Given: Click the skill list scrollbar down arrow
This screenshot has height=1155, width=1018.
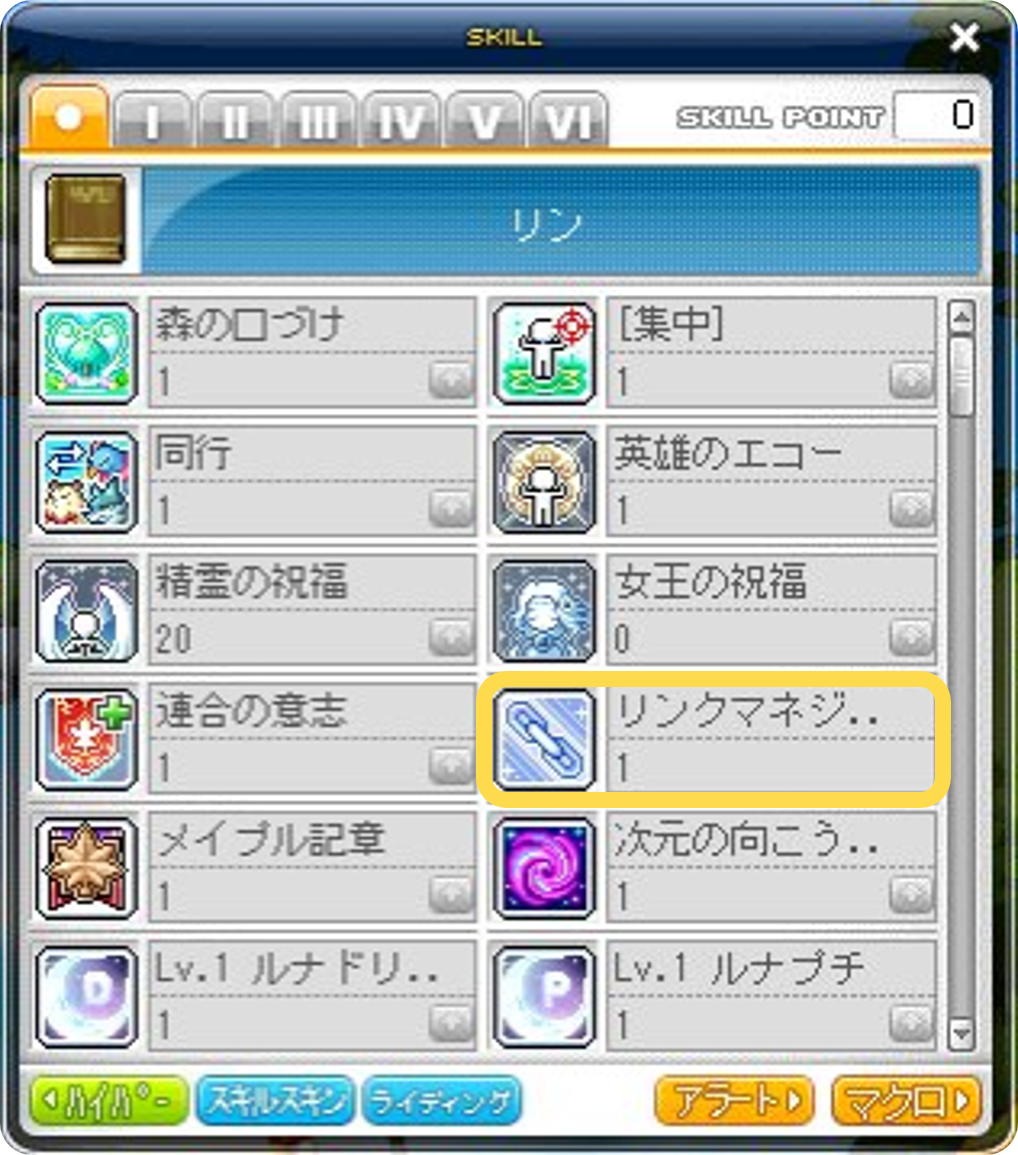Looking at the screenshot, I should tap(961, 1034).
